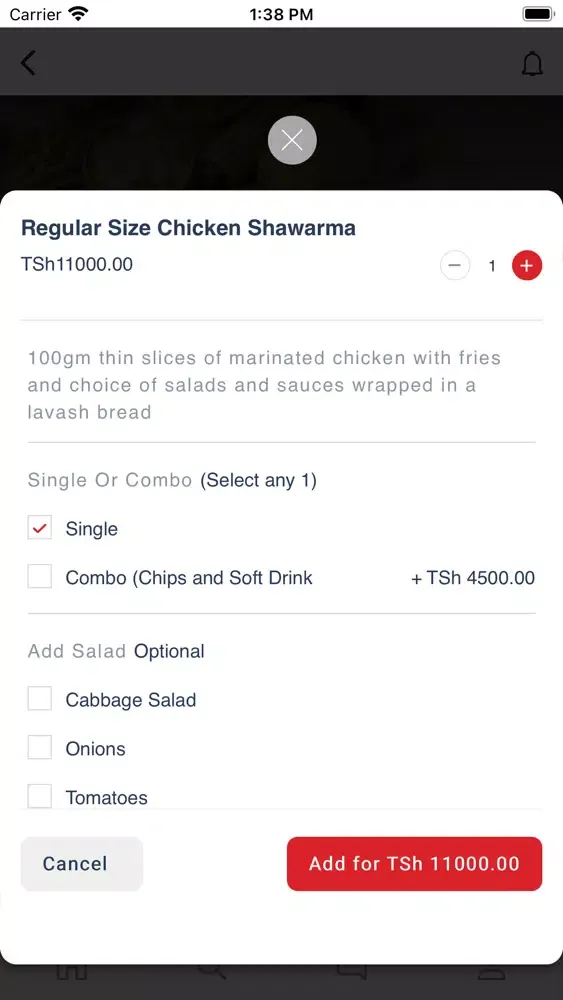
Task: Close the item popup with X
Action: click(x=292, y=140)
